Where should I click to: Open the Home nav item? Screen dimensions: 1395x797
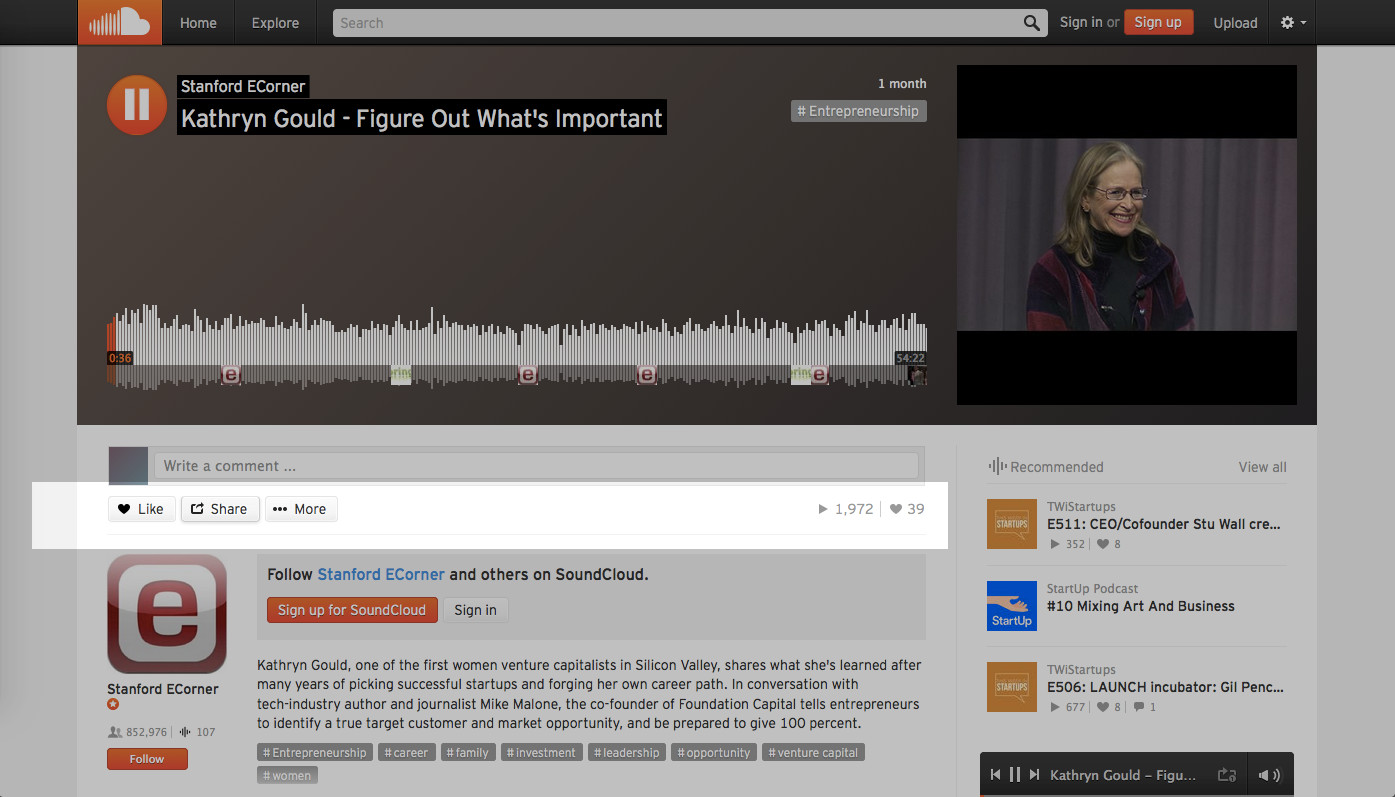coord(198,23)
